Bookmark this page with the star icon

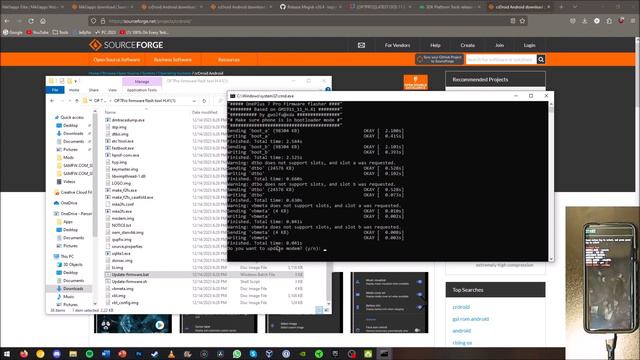point(522,21)
